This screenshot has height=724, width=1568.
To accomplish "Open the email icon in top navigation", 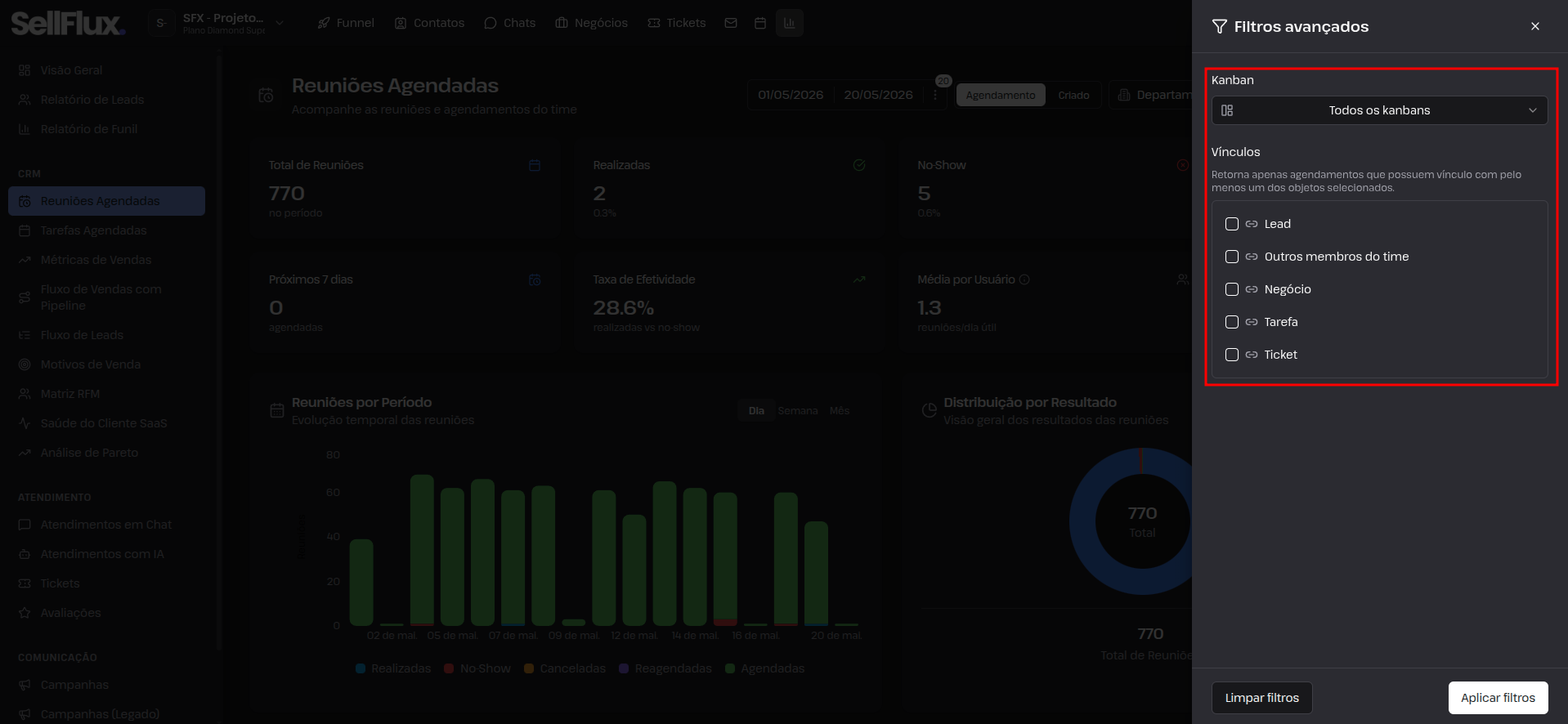I will point(731,23).
